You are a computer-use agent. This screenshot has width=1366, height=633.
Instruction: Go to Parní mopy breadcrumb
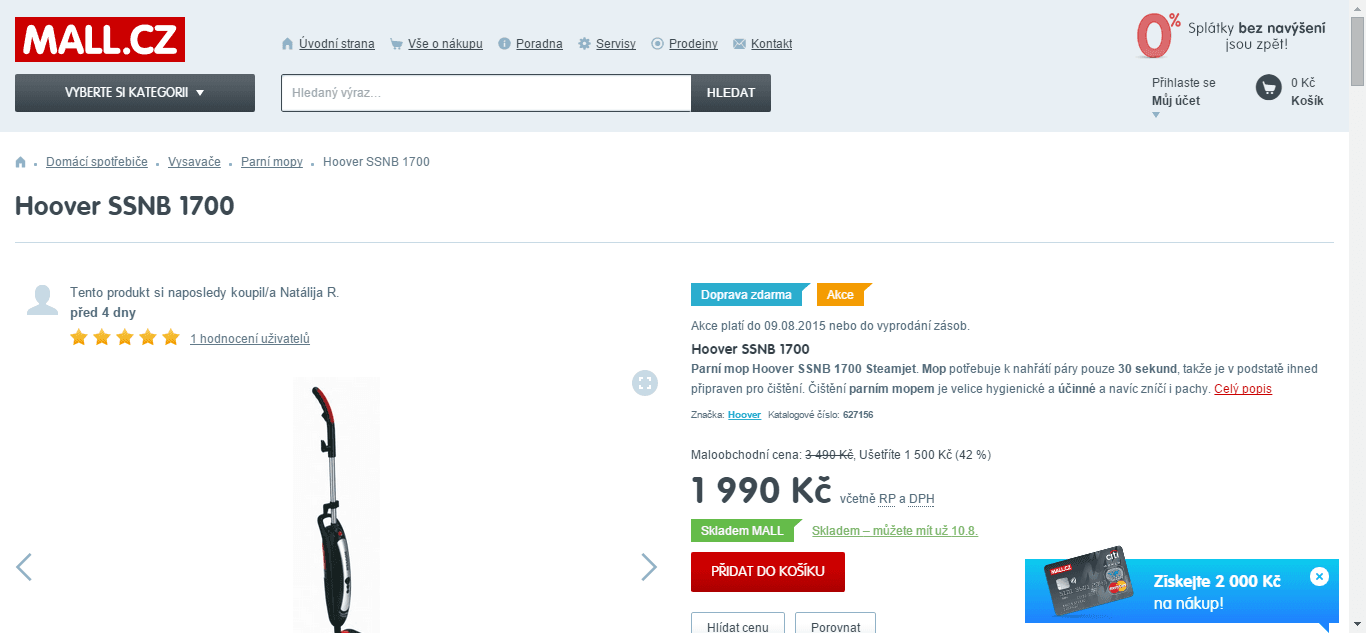(272, 162)
